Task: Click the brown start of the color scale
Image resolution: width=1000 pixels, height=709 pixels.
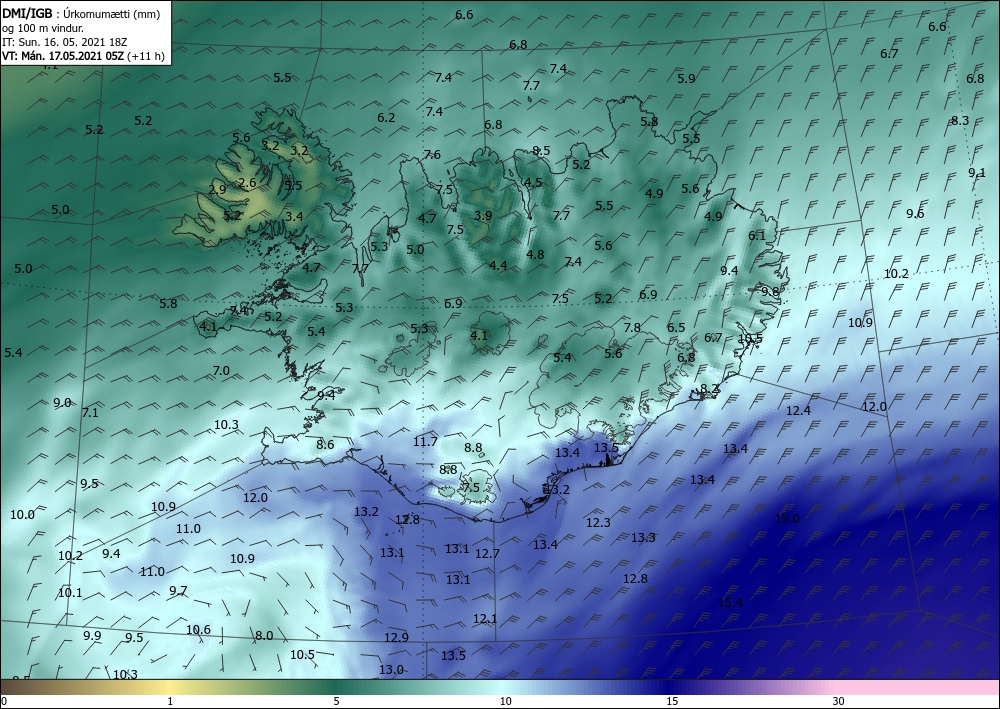Action: coord(19,687)
